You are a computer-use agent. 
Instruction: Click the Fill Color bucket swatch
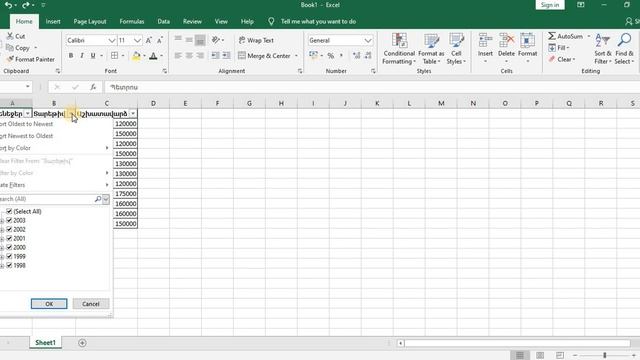136,56
